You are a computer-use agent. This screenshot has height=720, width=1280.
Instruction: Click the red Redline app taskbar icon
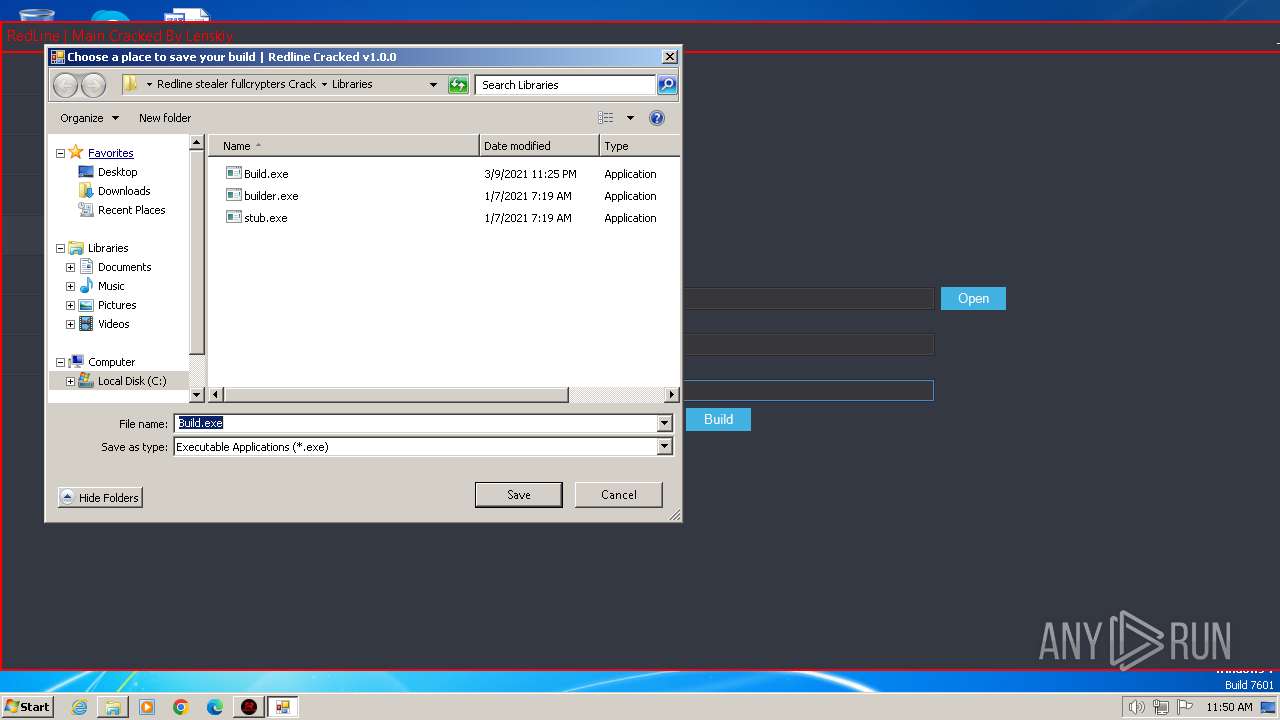click(249, 707)
